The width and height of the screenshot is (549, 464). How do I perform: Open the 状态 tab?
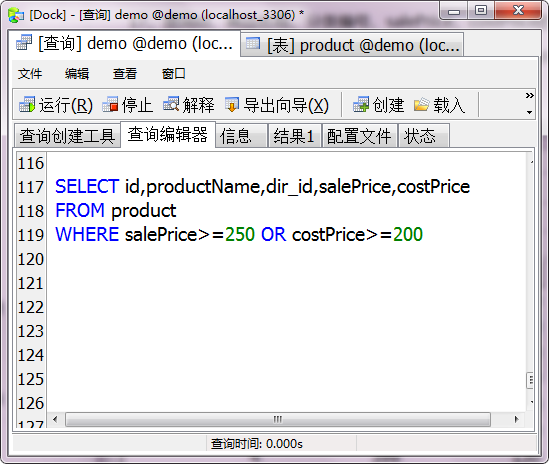coord(423,136)
